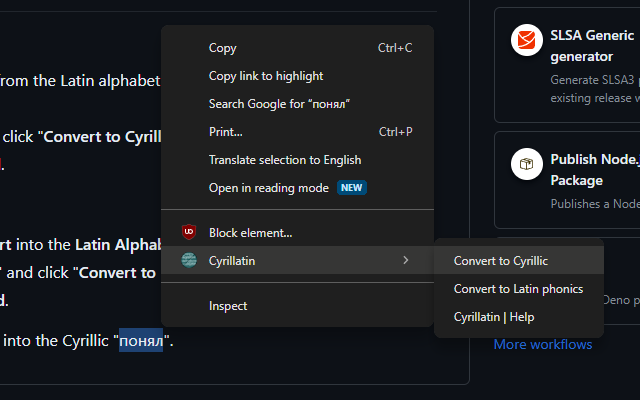The image size is (640, 400).
Task: Click Inspect in the context menu
Action: click(227, 306)
